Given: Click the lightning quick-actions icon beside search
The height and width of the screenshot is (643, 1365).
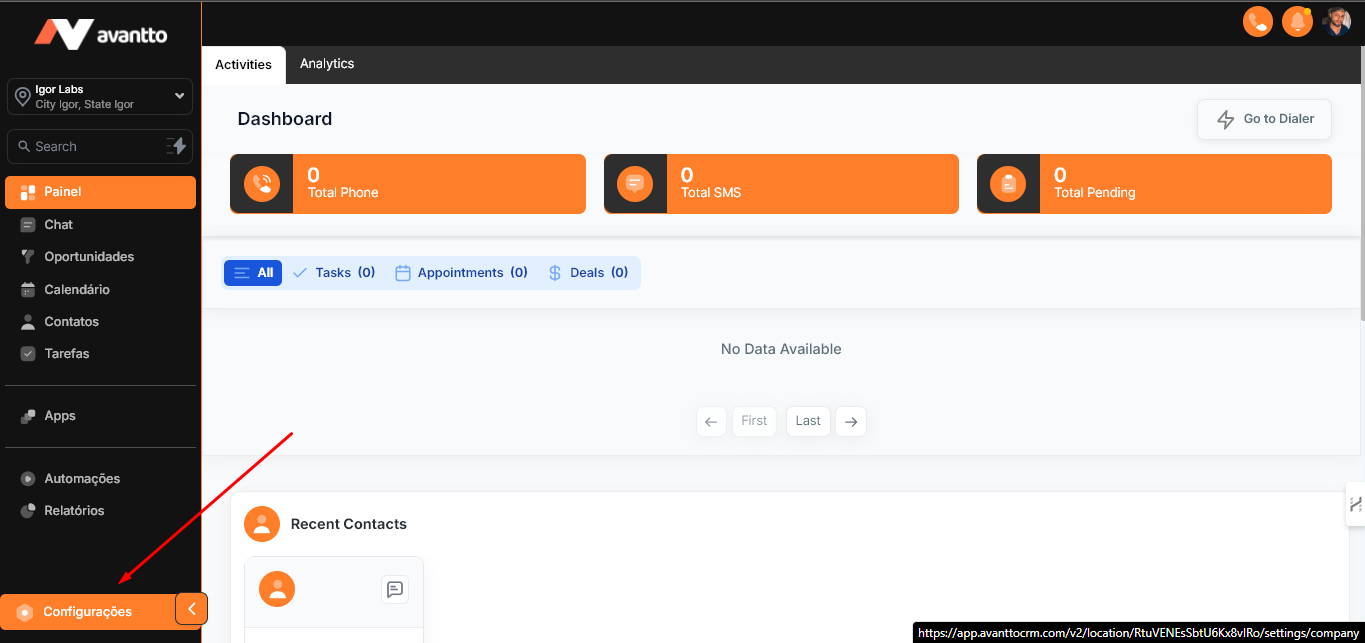Looking at the screenshot, I should click(177, 146).
